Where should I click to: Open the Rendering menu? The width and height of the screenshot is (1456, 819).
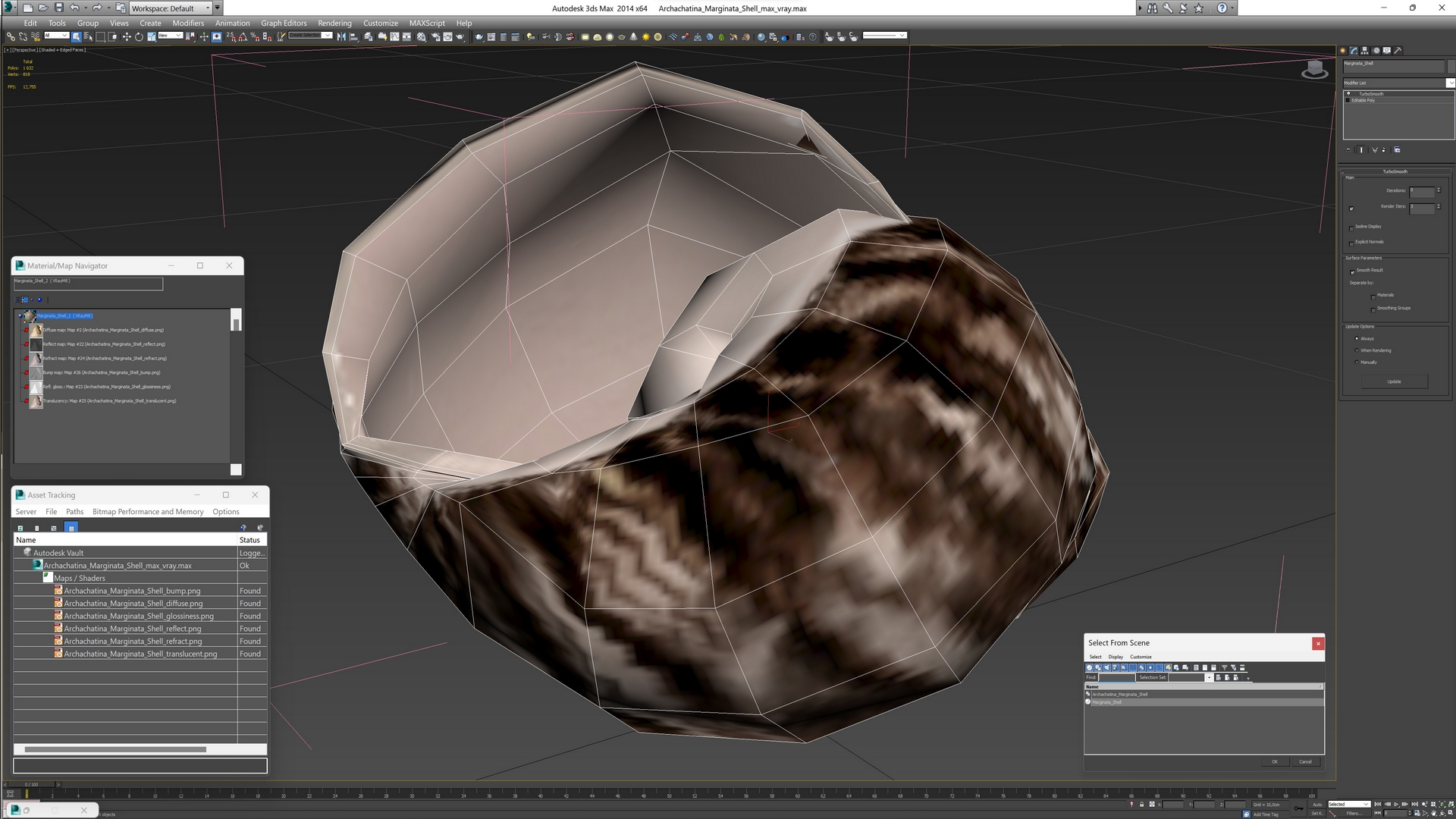pyautogui.click(x=334, y=23)
